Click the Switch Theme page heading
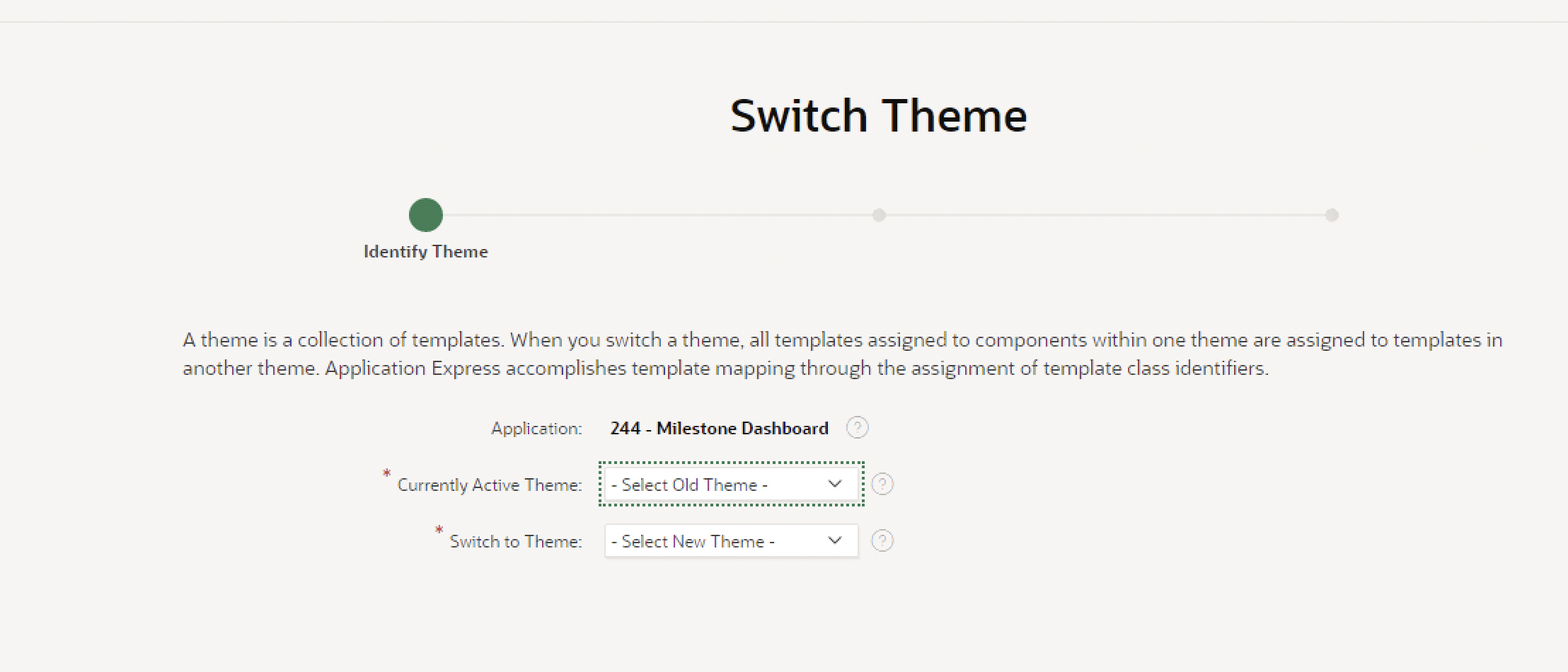This screenshot has height=672, width=1568. coord(879,113)
